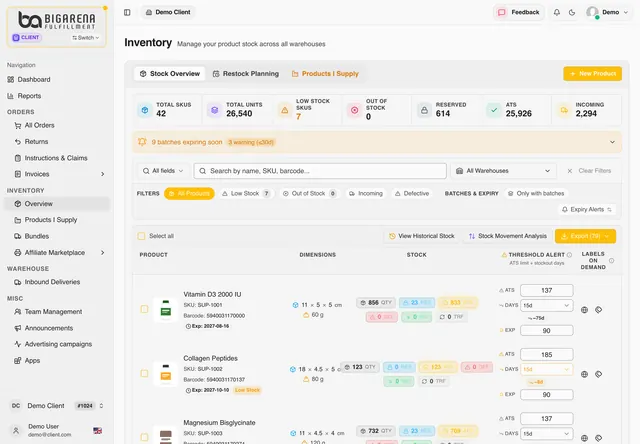Open Stock Movement Analysis

point(508,236)
